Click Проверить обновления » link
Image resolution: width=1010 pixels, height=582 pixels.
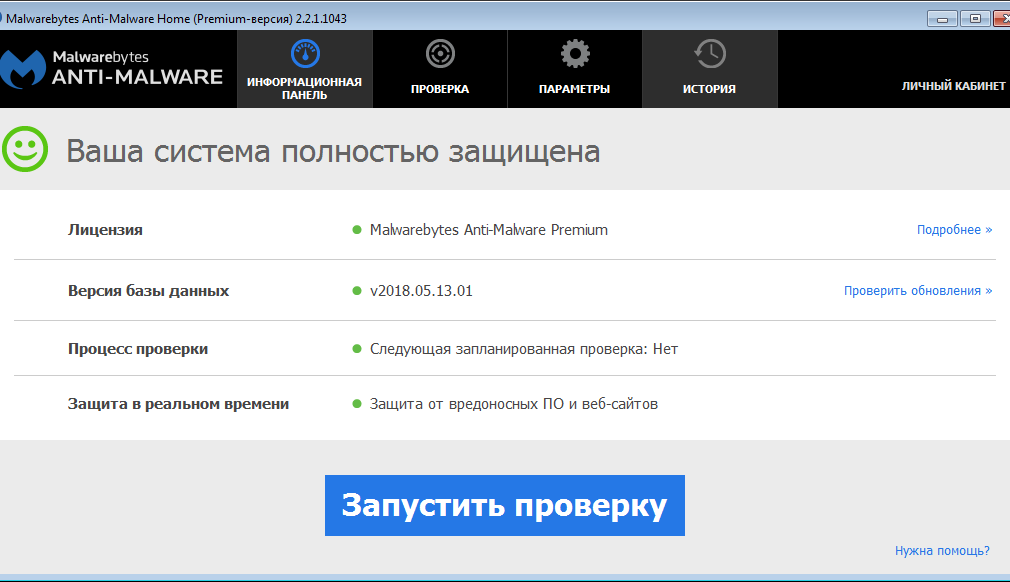click(918, 291)
